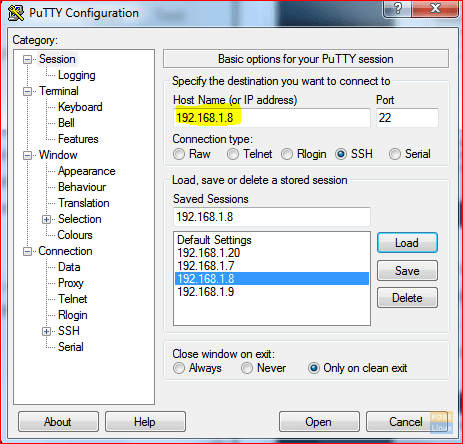This screenshot has height=444, width=463.
Task: Open the Behaviour category
Action: coord(82,187)
